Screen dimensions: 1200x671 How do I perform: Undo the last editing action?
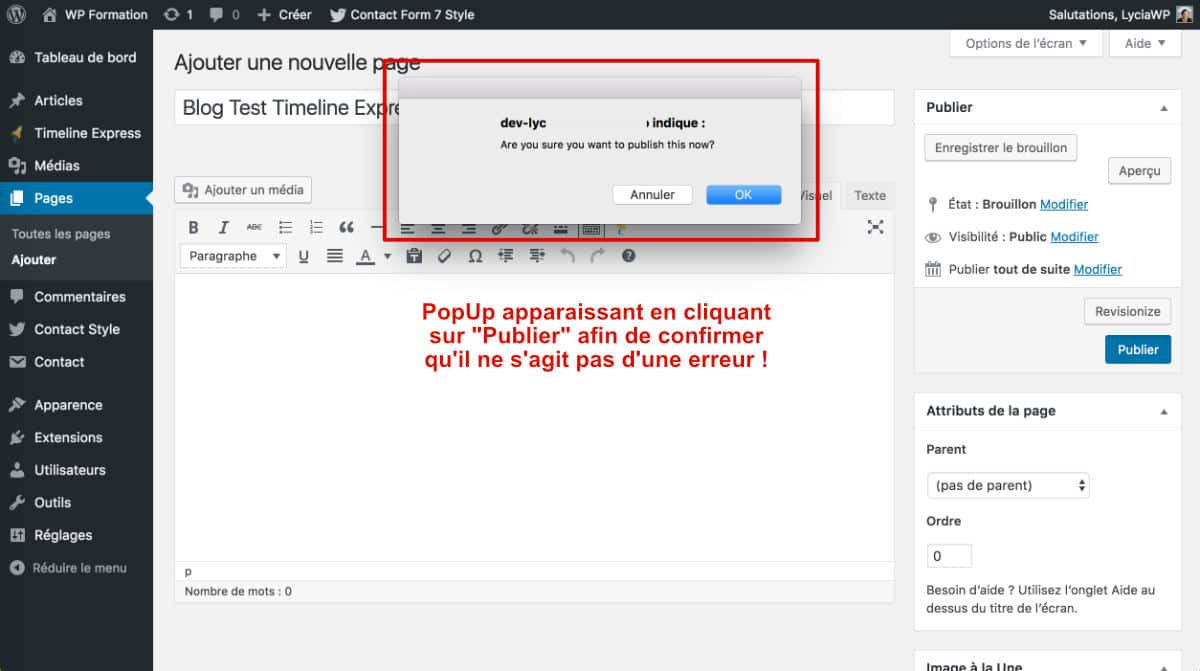click(567, 255)
